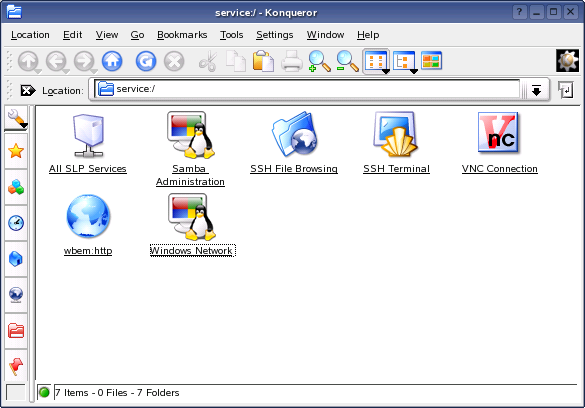Switch to Tree View mode

[x=404, y=62]
